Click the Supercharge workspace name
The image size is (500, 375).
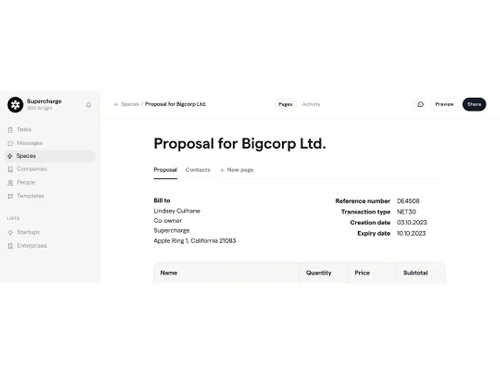(44, 101)
